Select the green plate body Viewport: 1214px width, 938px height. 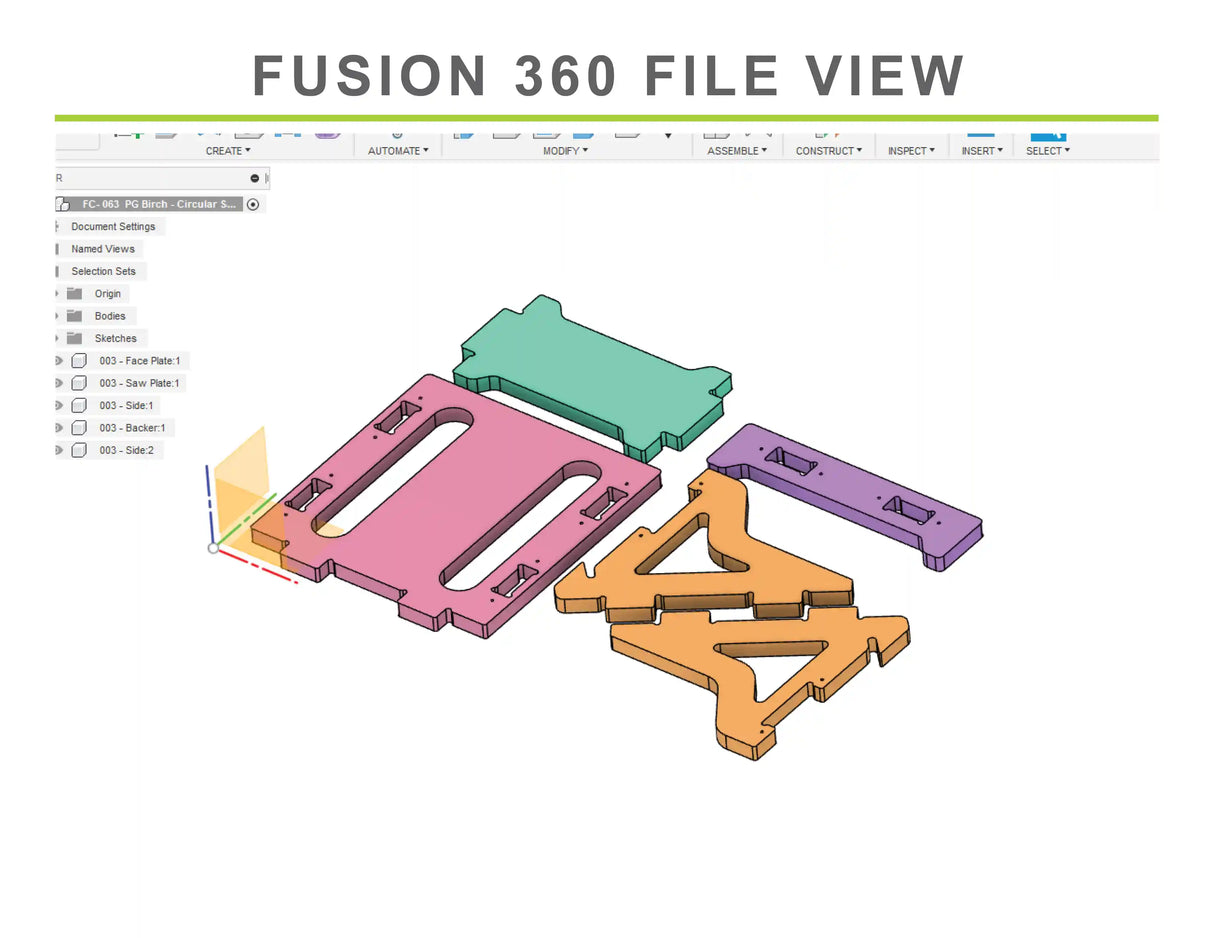590,375
